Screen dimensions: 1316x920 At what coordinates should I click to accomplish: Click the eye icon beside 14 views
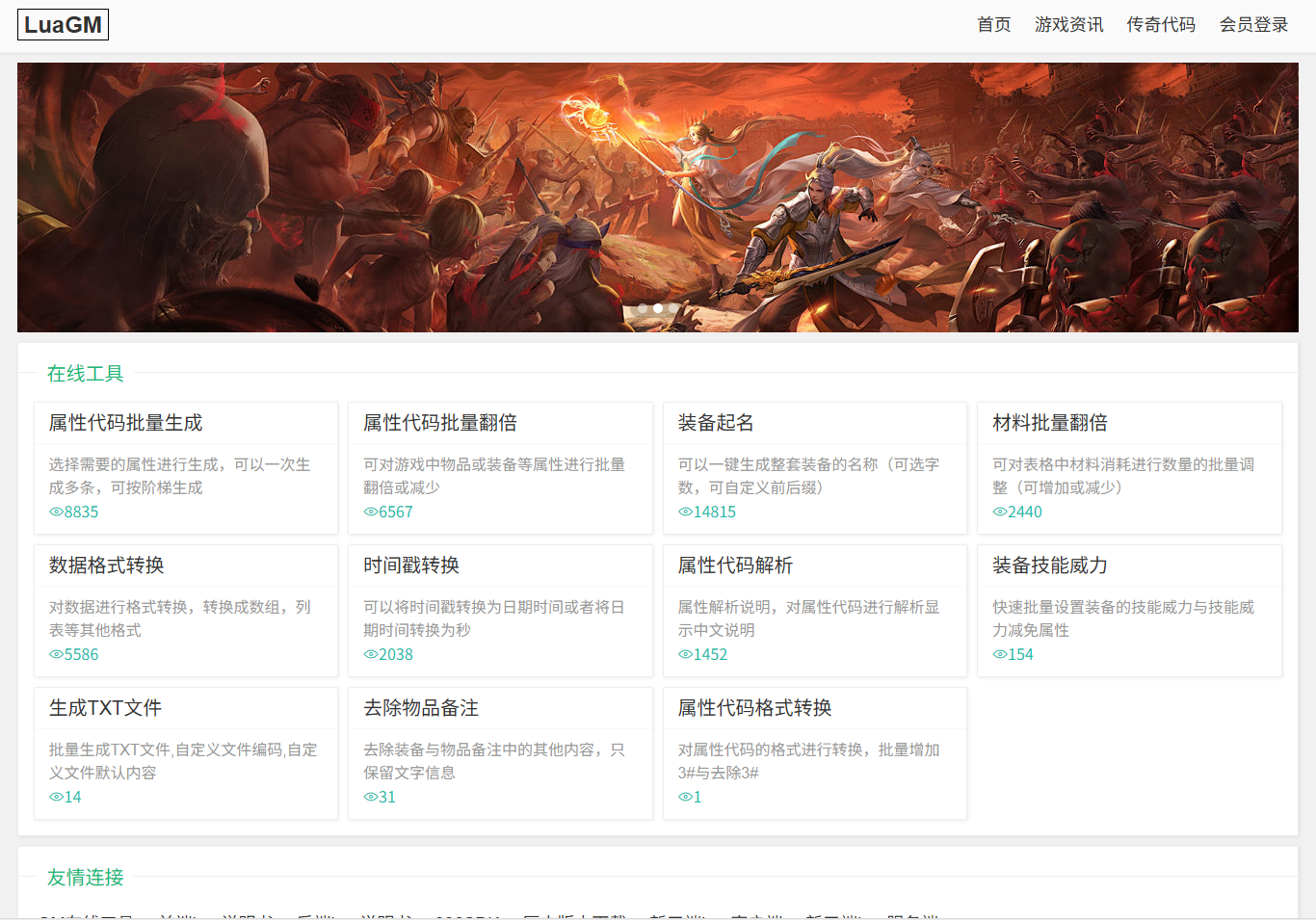pyautogui.click(x=56, y=797)
